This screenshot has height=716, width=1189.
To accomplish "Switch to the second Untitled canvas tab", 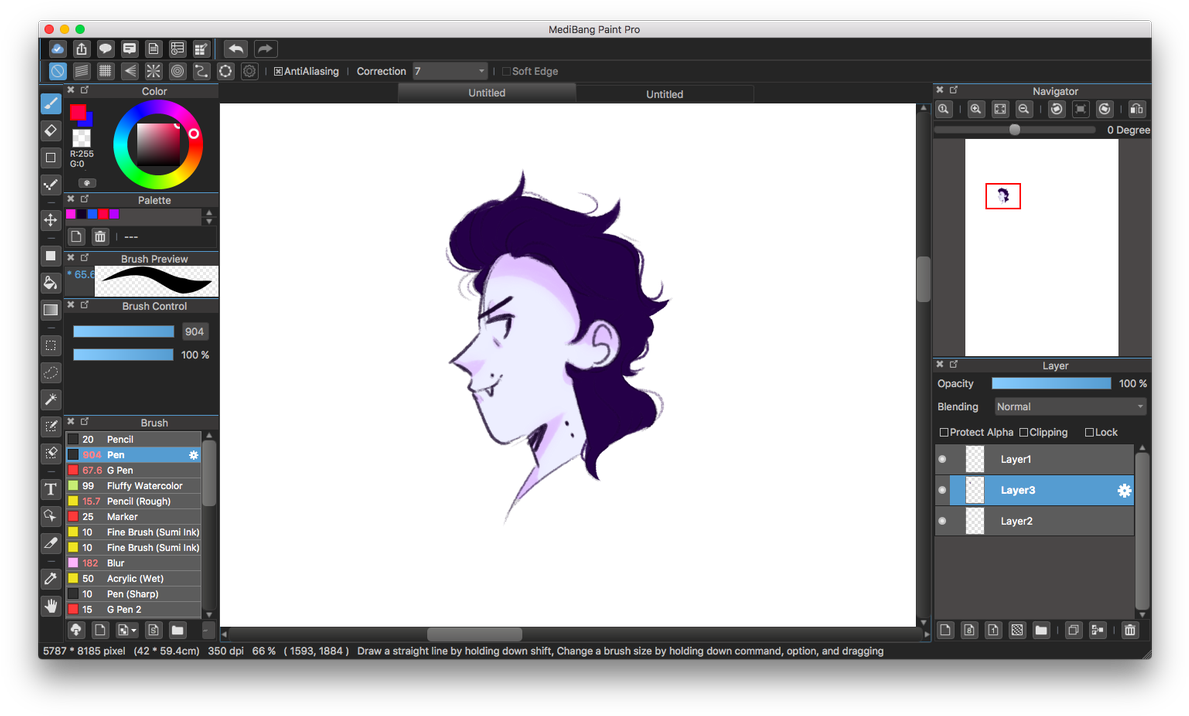I will click(x=665, y=94).
